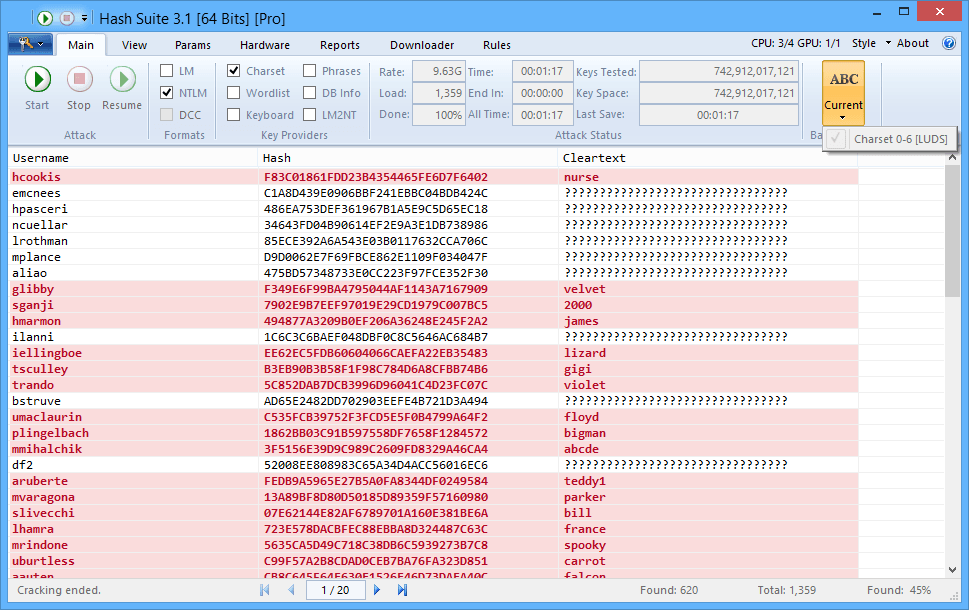Click the Keys Tested value field
Screen dimensions: 969x610
click(x=719, y=71)
